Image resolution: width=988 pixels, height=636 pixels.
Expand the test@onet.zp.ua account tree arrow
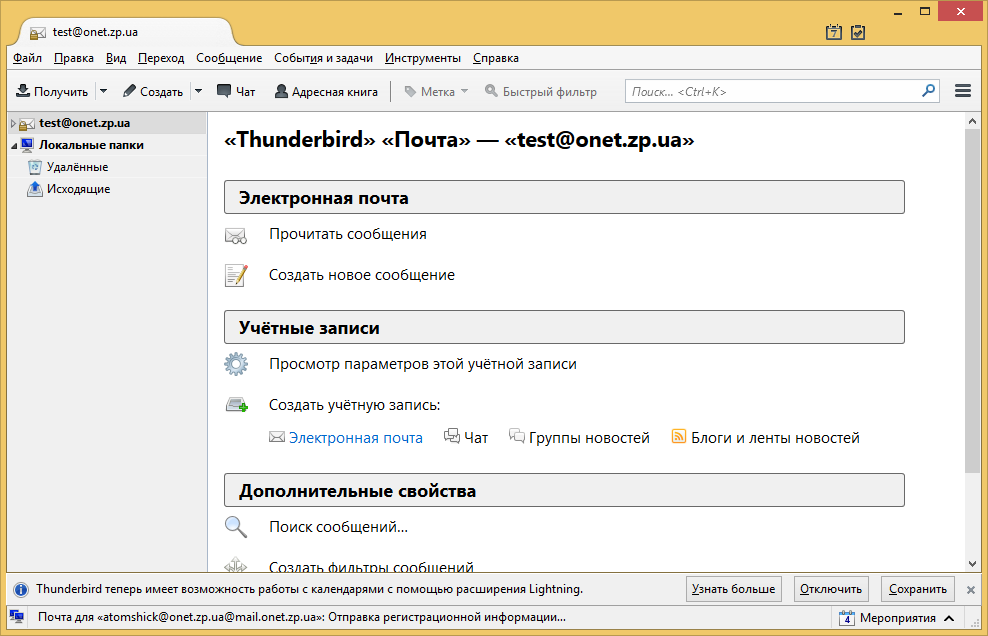[x=13, y=124]
